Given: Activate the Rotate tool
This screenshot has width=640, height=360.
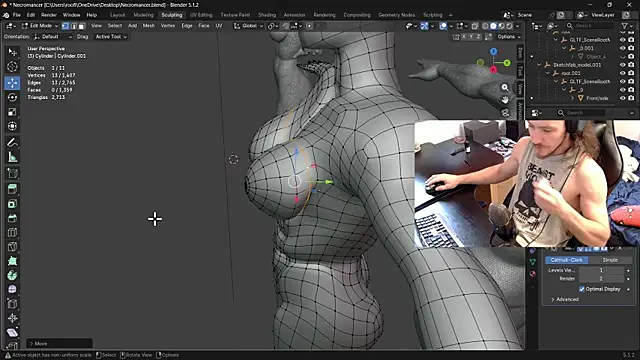Looking at the screenshot, I should [x=13, y=97].
